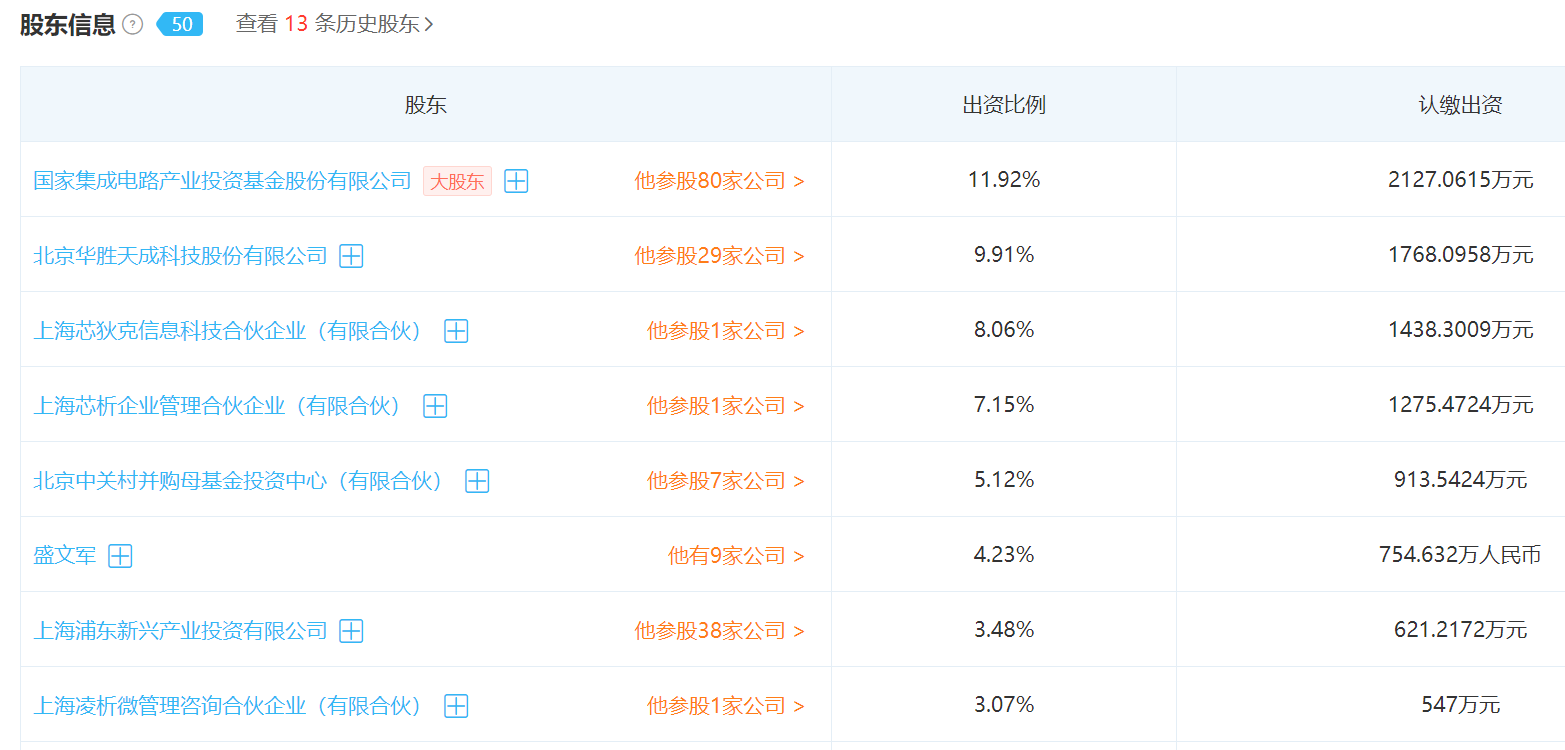Image resolution: width=1565 pixels, height=750 pixels.
Task: View 他参股80家公司 for the top shareholder
Action: click(719, 181)
